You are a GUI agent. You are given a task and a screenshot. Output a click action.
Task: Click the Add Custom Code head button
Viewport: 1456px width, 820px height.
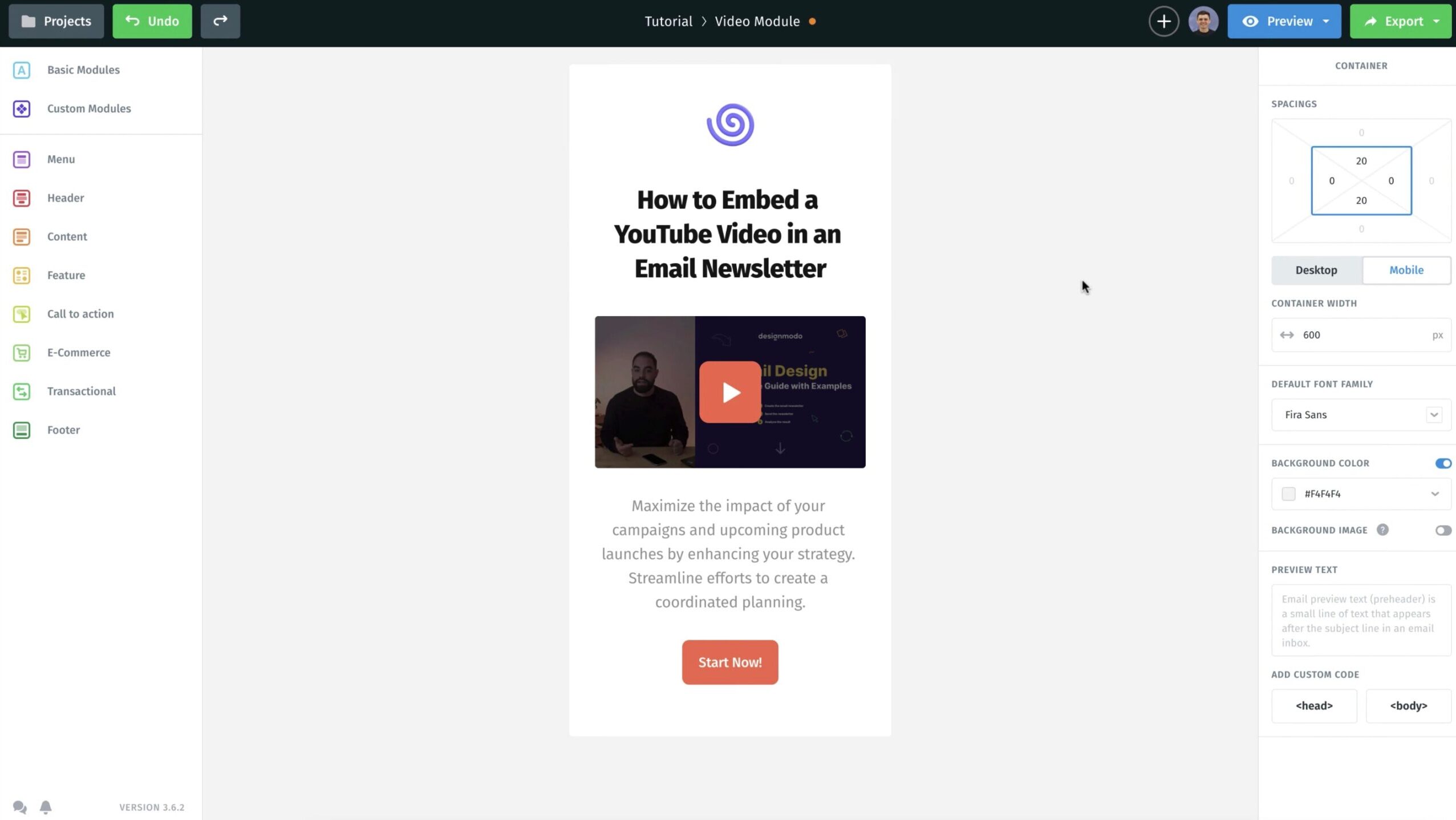(x=1314, y=706)
